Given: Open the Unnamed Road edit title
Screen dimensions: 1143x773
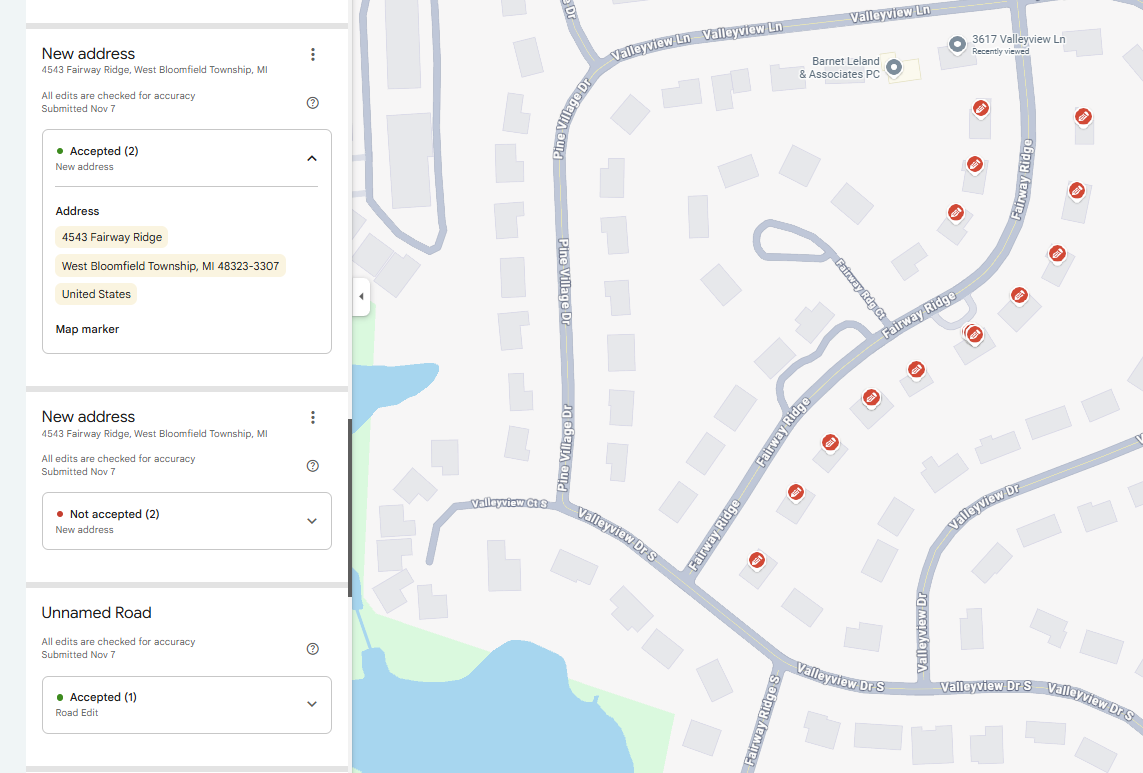Looking at the screenshot, I should (x=96, y=613).
